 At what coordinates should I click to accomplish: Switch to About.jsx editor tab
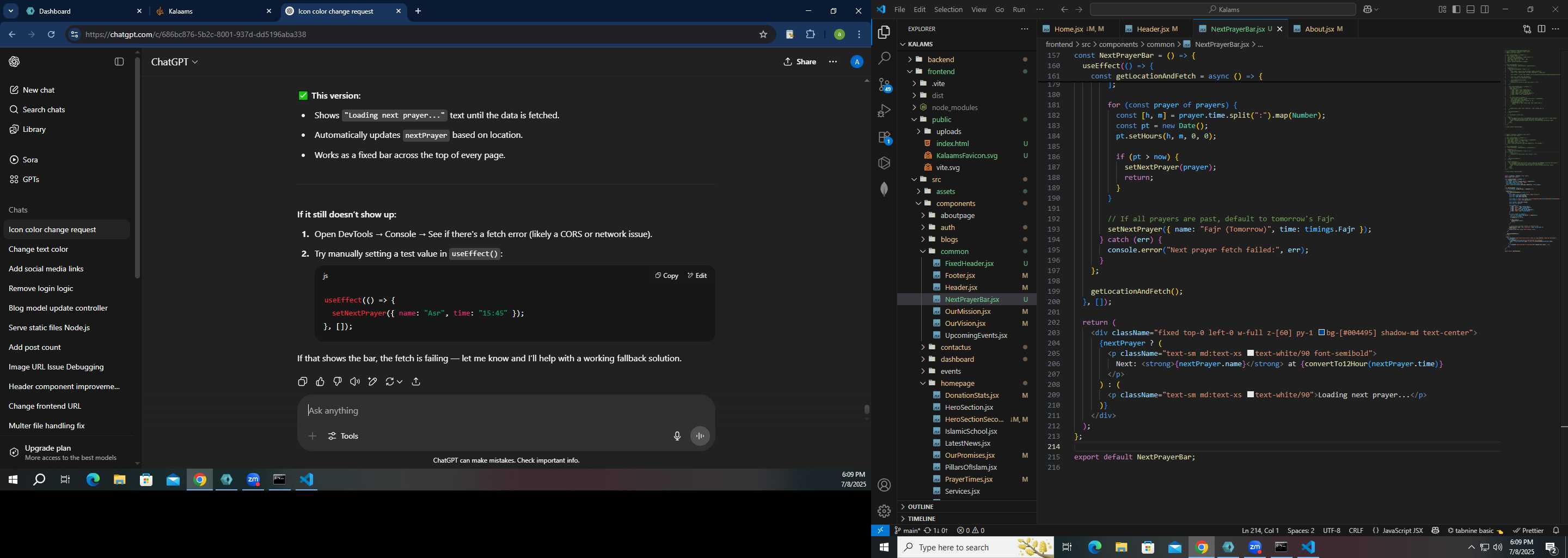tap(1320, 29)
